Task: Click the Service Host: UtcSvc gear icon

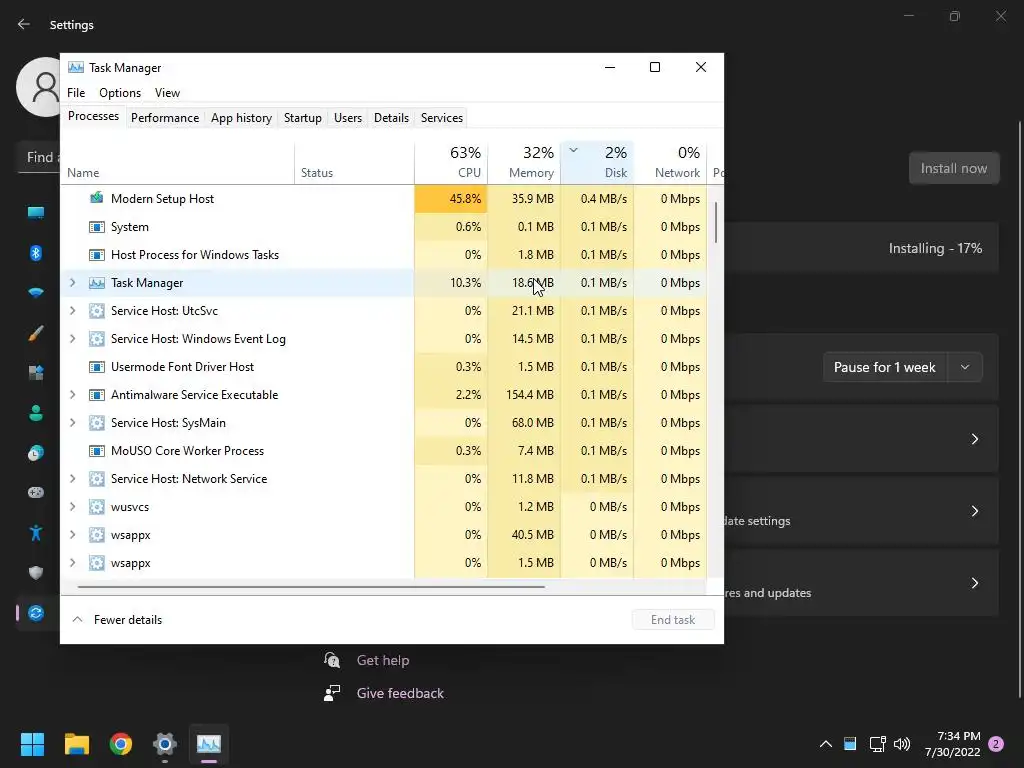Action: [x=97, y=311]
